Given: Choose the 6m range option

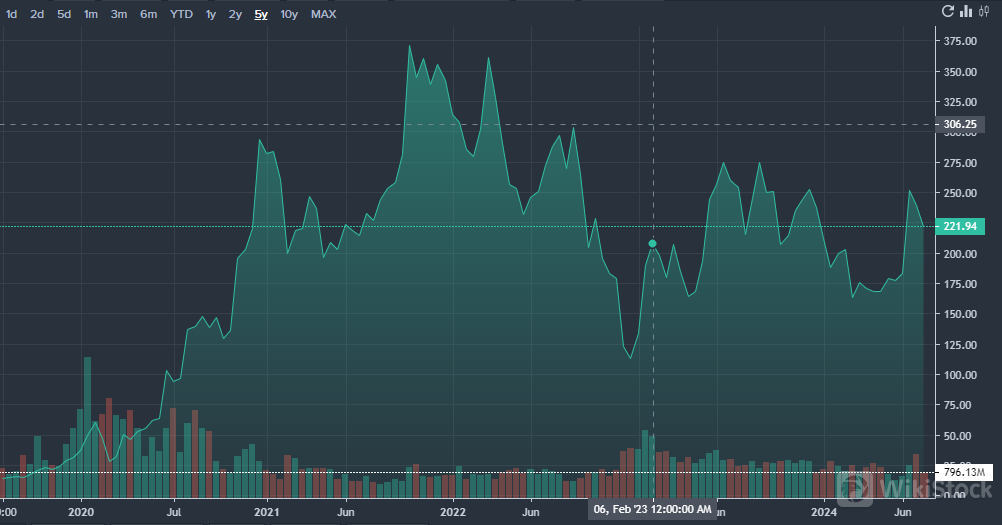Looking at the screenshot, I should pos(148,14).
